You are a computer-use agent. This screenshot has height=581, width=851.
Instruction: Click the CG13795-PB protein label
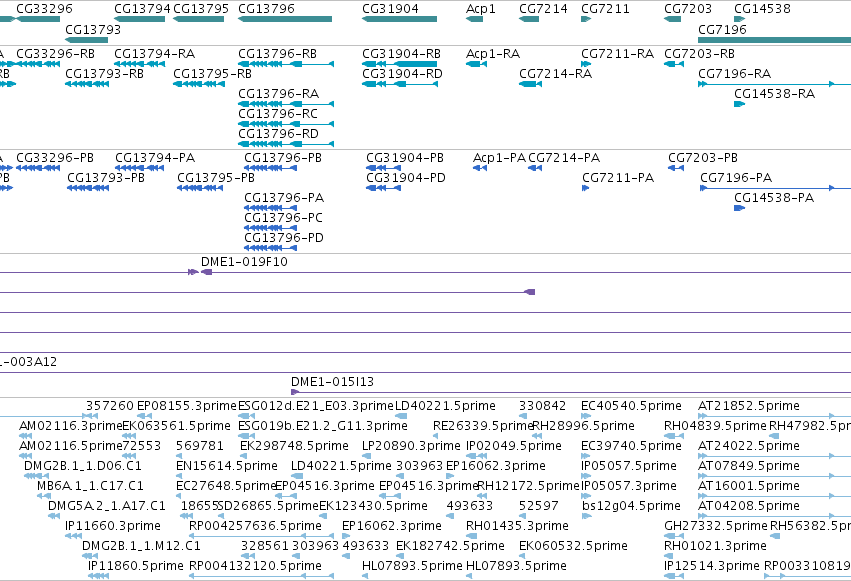point(216,178)
